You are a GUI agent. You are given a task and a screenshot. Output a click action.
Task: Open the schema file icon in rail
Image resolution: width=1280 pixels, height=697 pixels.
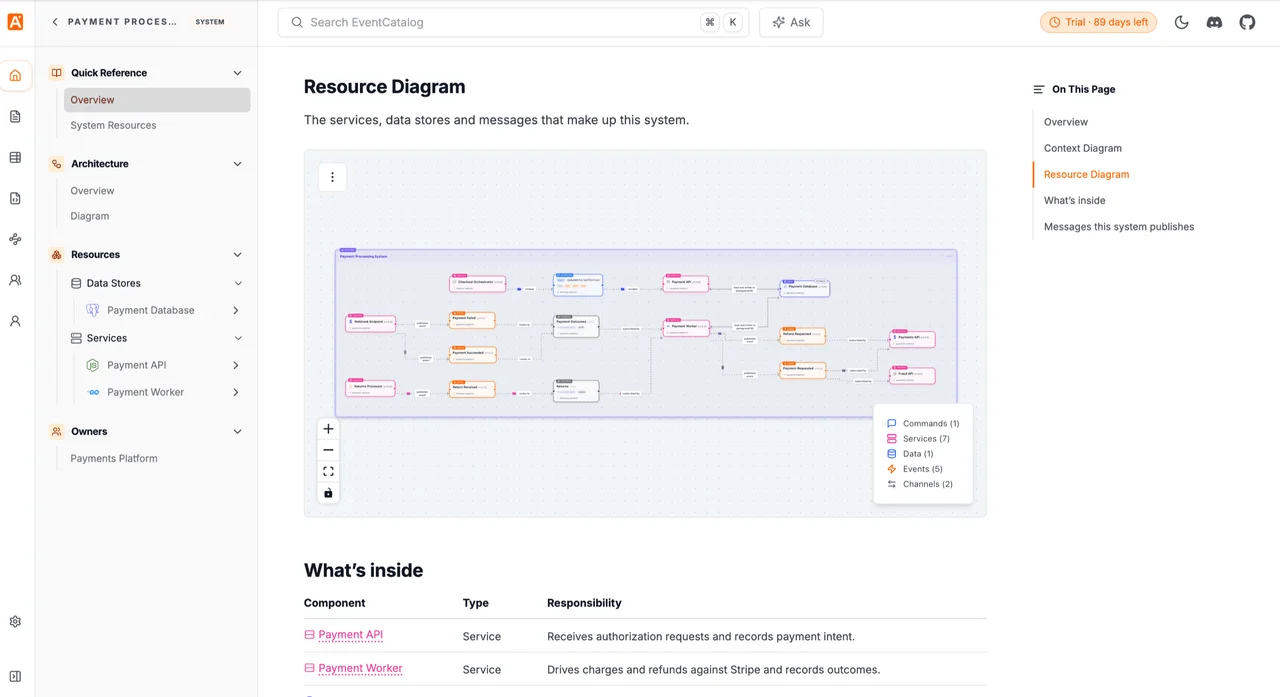pos(15,199)
